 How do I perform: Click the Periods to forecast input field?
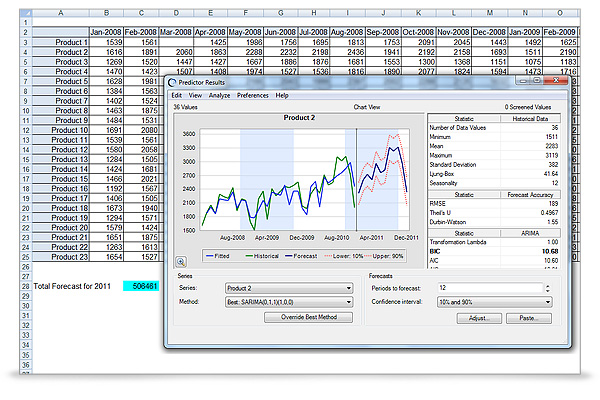click(x=490, y=287)
